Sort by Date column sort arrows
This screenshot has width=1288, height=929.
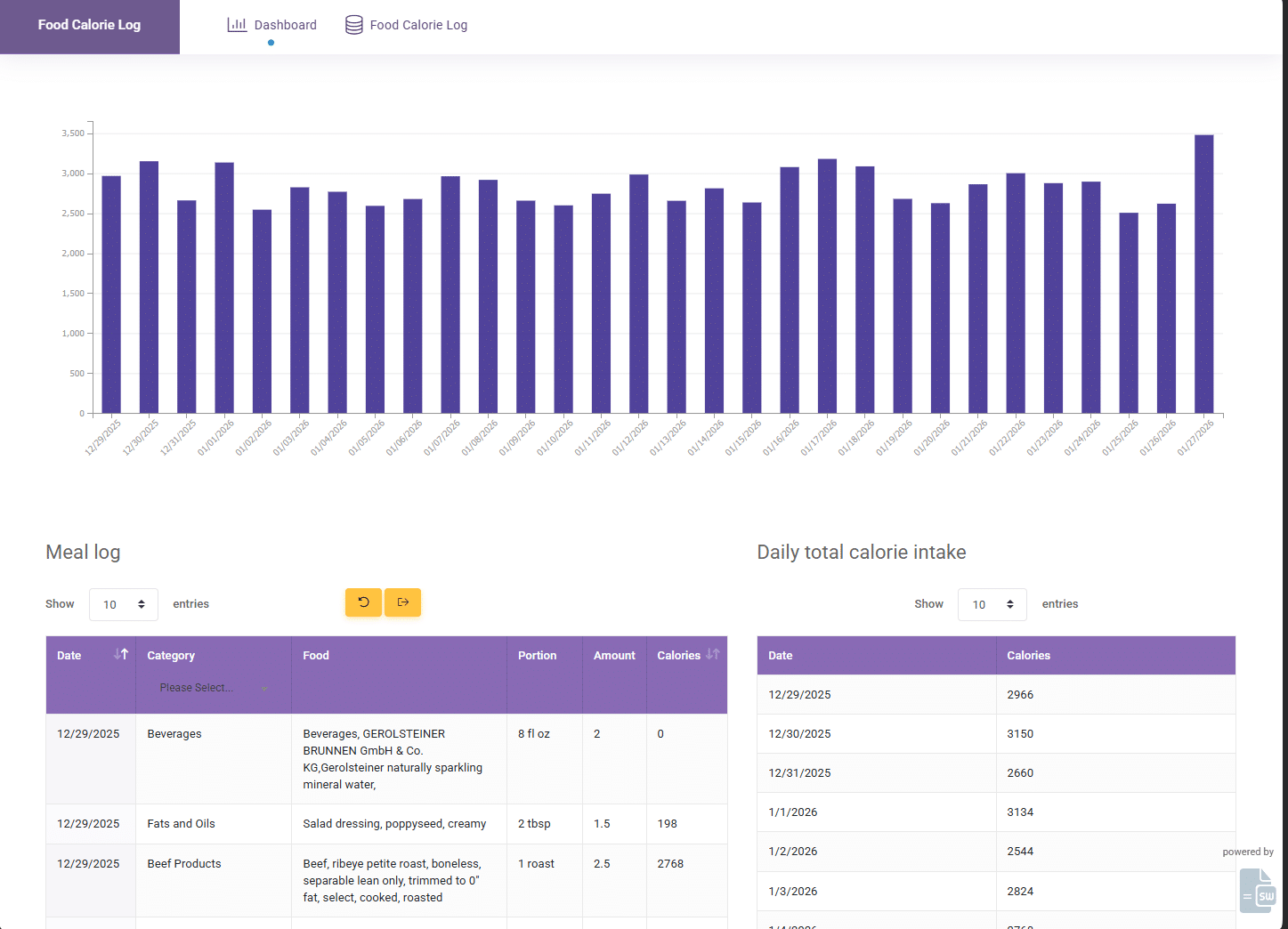click(x=121, y=654)
